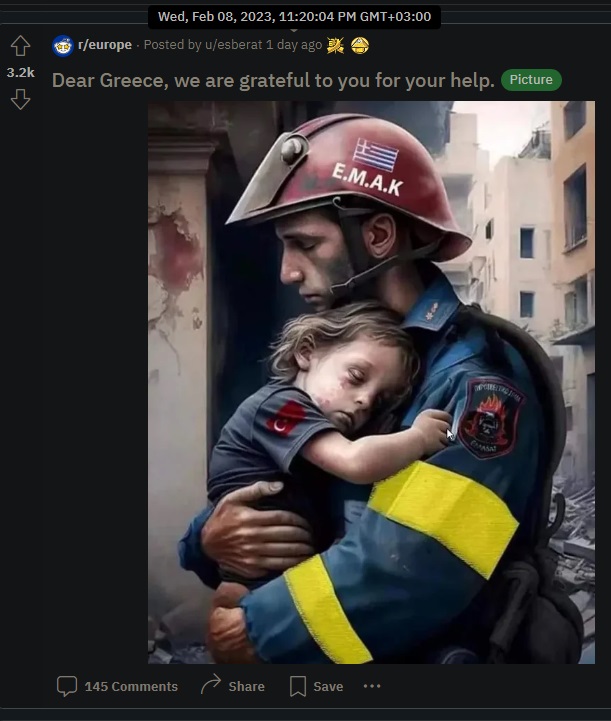Open the firefighter rescue image

click(371, 382)
